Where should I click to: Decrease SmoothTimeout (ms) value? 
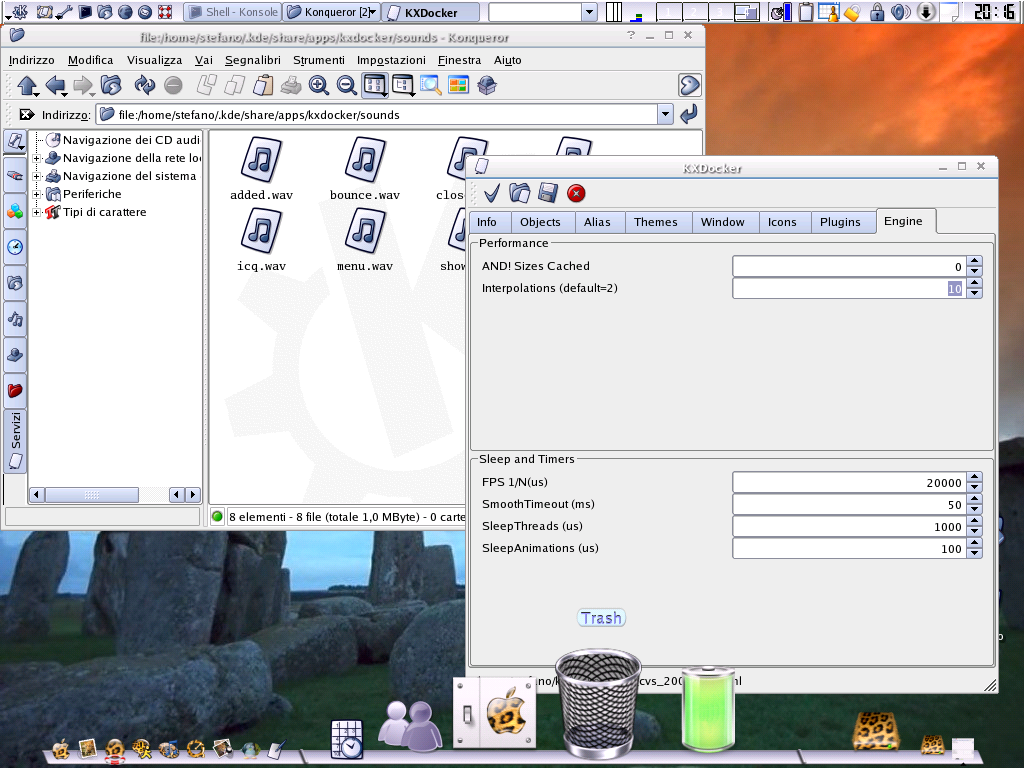tap(974, 509)
